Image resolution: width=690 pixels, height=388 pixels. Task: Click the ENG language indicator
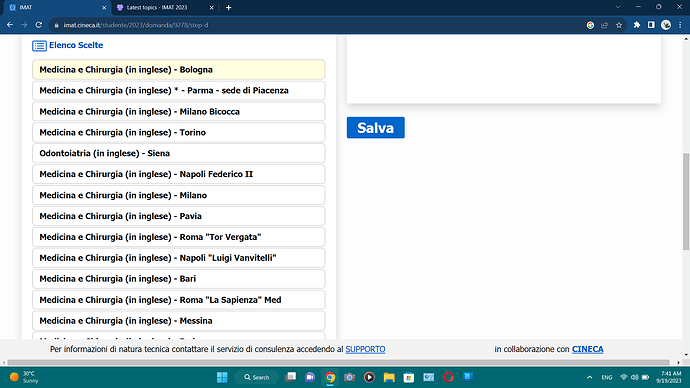point(607,377)
